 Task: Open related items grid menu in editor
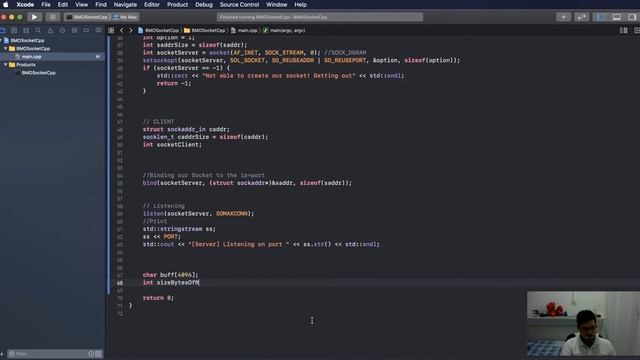click(x=111, y=31)
